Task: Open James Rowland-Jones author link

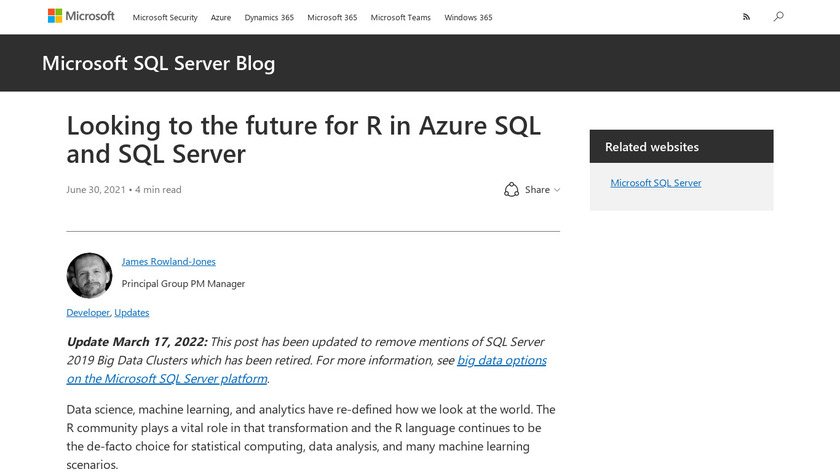Action: tap(168, 262)
